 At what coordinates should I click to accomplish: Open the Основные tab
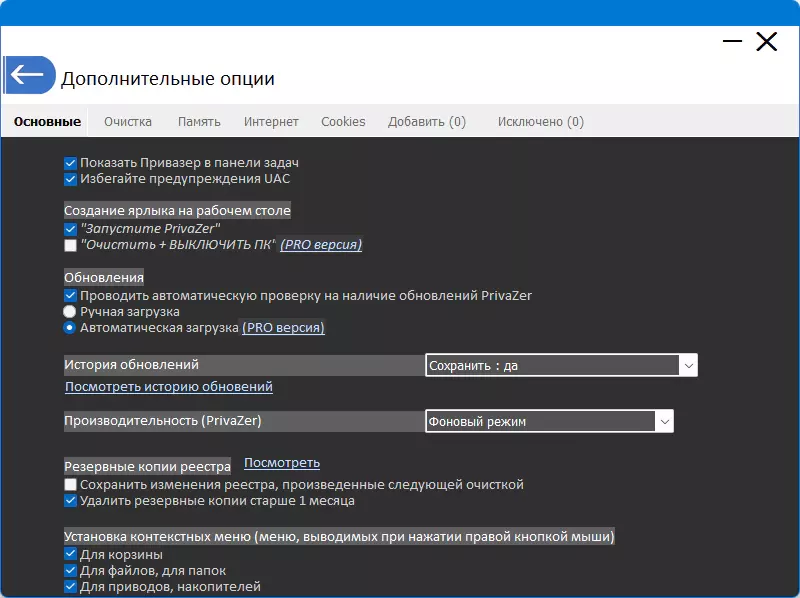point(47,121)
